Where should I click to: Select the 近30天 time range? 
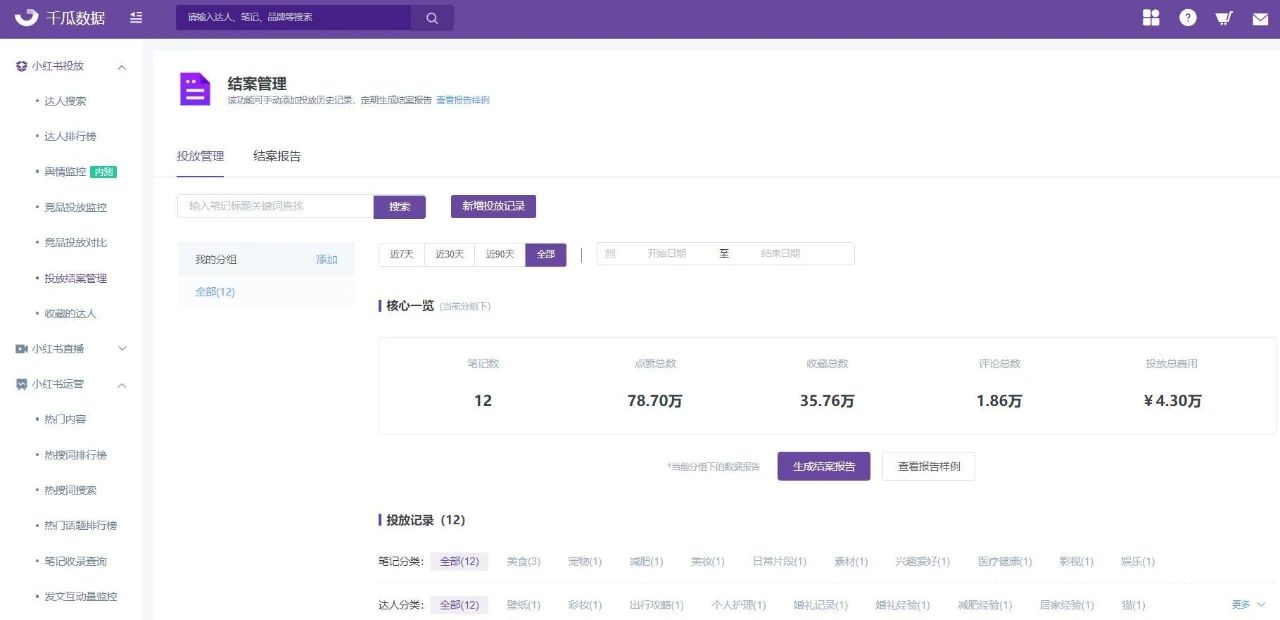(449, 255)
